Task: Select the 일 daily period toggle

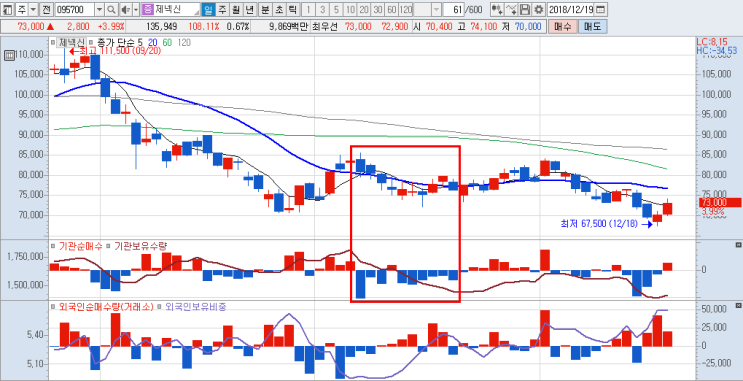Action: point(208,9)
